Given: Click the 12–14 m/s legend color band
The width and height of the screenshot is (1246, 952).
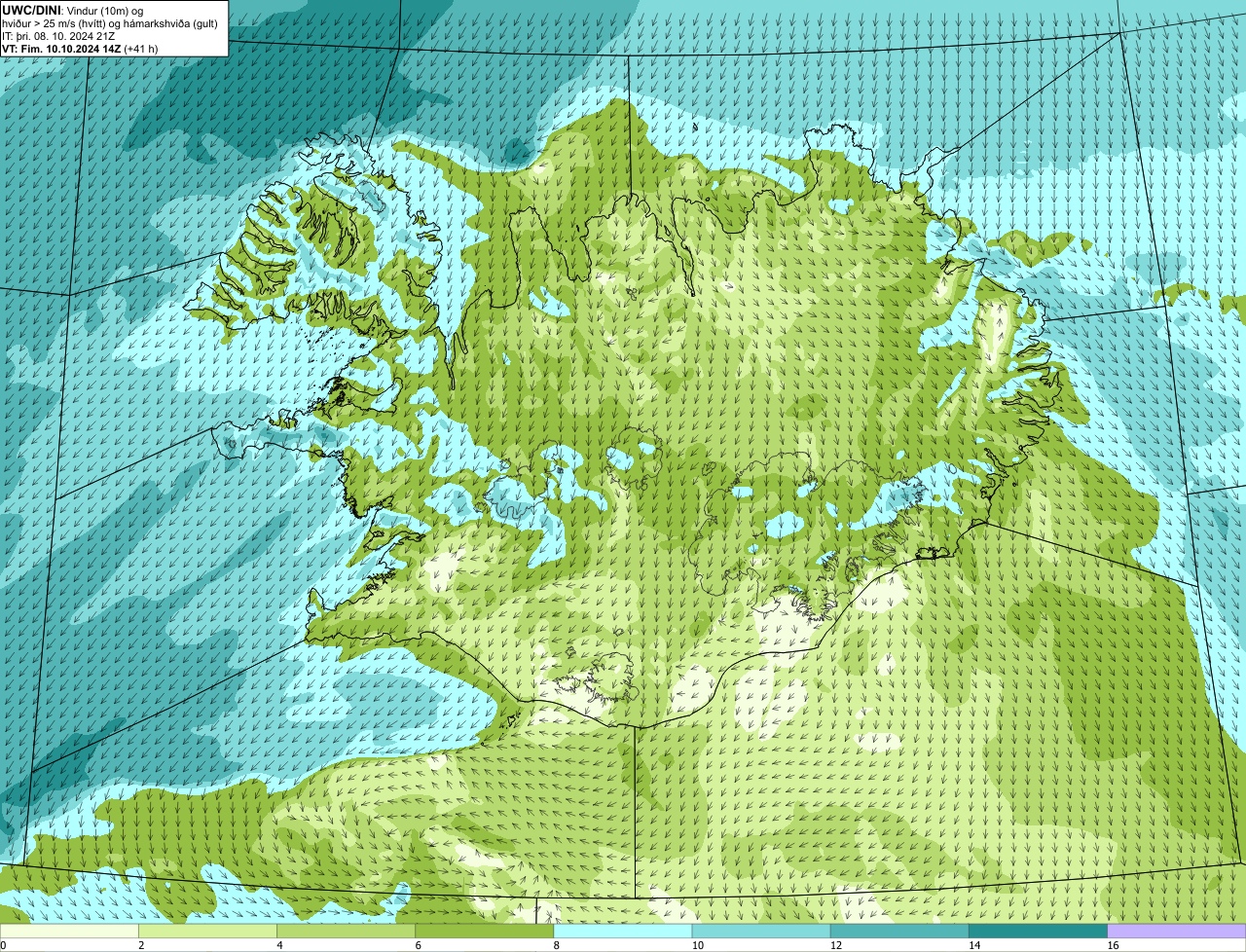Looking at the screenshot, I should point(899,931).
